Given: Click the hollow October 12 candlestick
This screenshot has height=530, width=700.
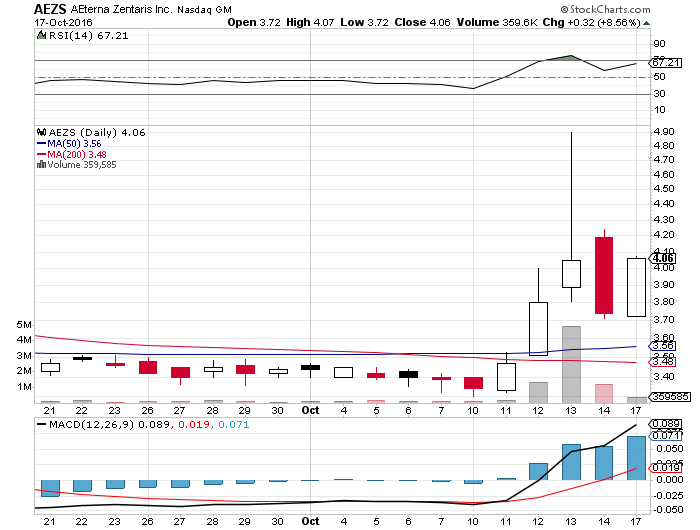Looking at the screenshot, I should (538, 329).
